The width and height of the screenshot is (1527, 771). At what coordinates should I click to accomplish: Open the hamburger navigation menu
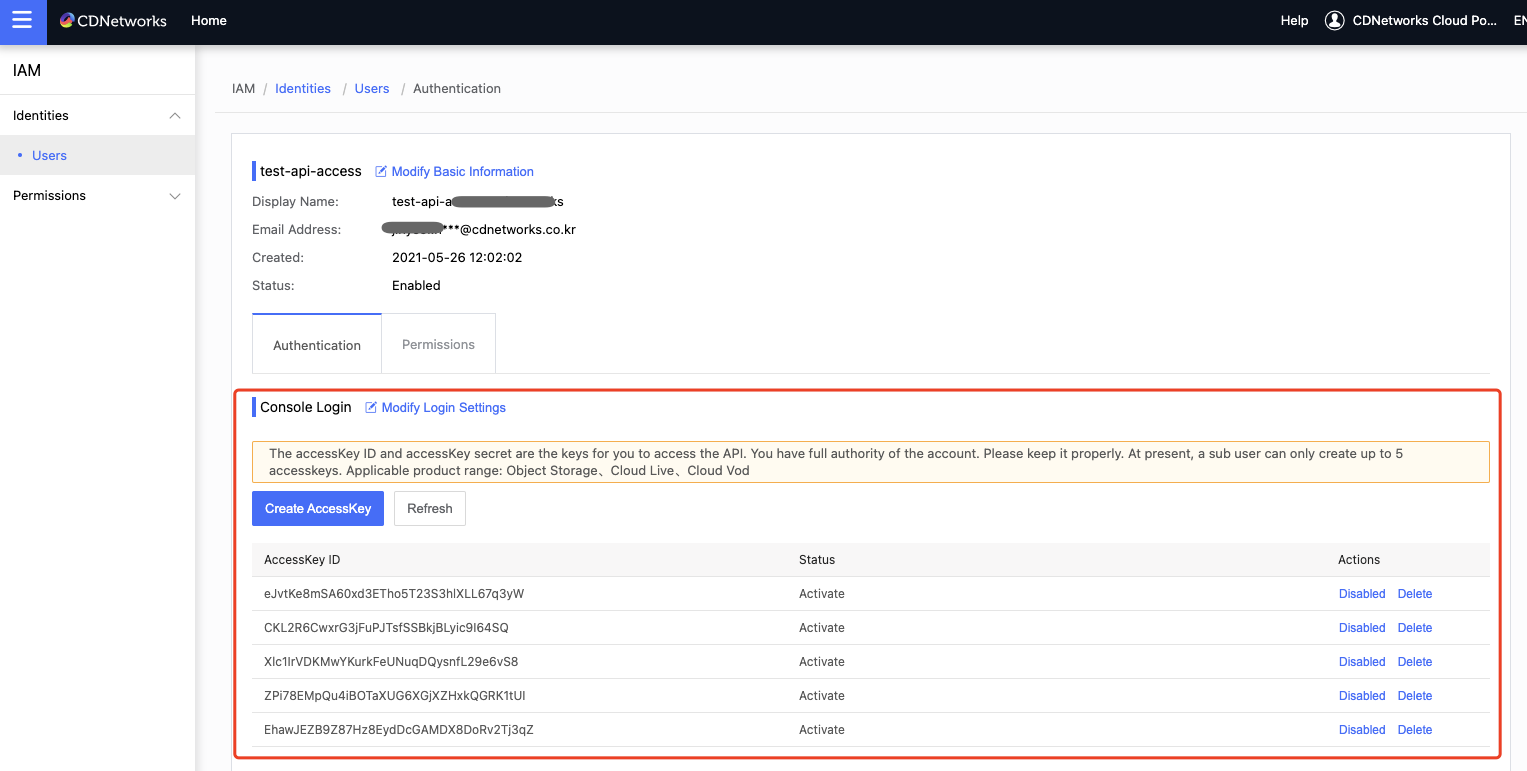(23, 21)
